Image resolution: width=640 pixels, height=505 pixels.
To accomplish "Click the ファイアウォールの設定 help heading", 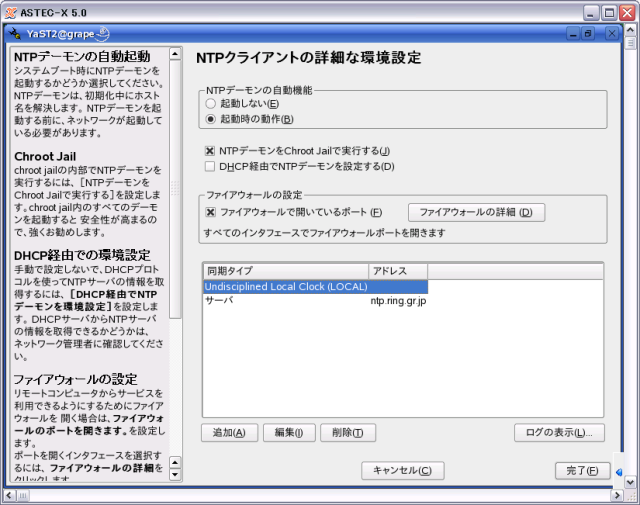I will tap(76, 380).
